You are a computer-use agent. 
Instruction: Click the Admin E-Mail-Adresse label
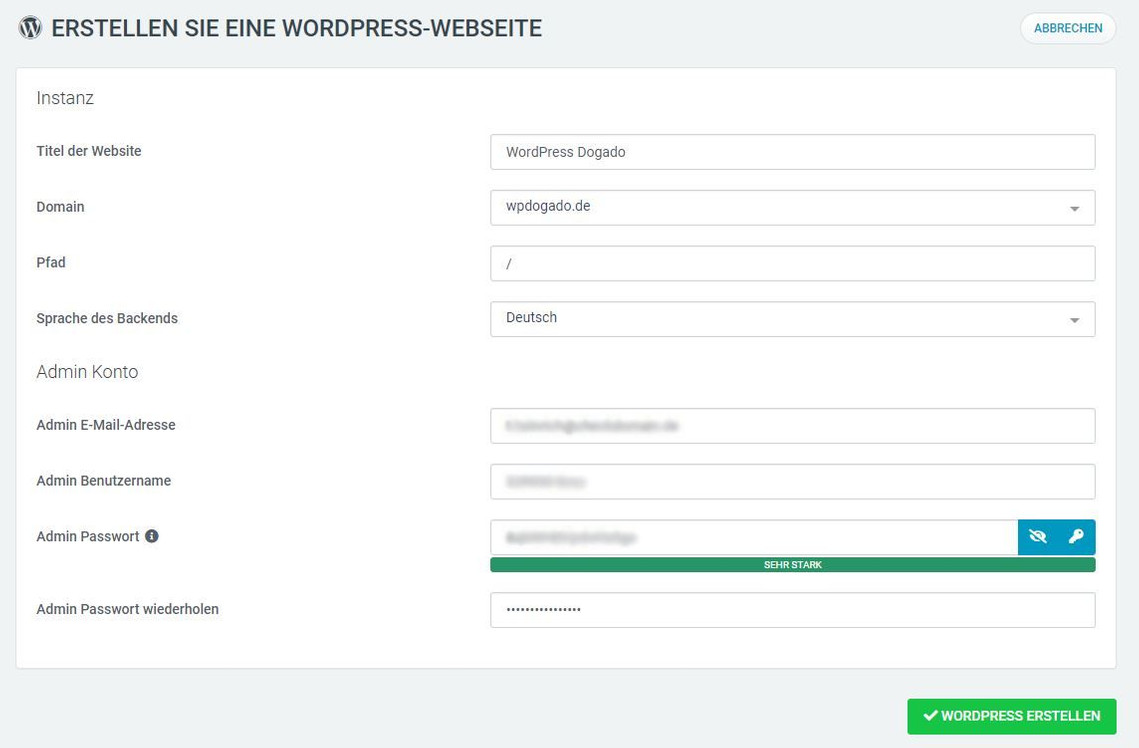106,425
